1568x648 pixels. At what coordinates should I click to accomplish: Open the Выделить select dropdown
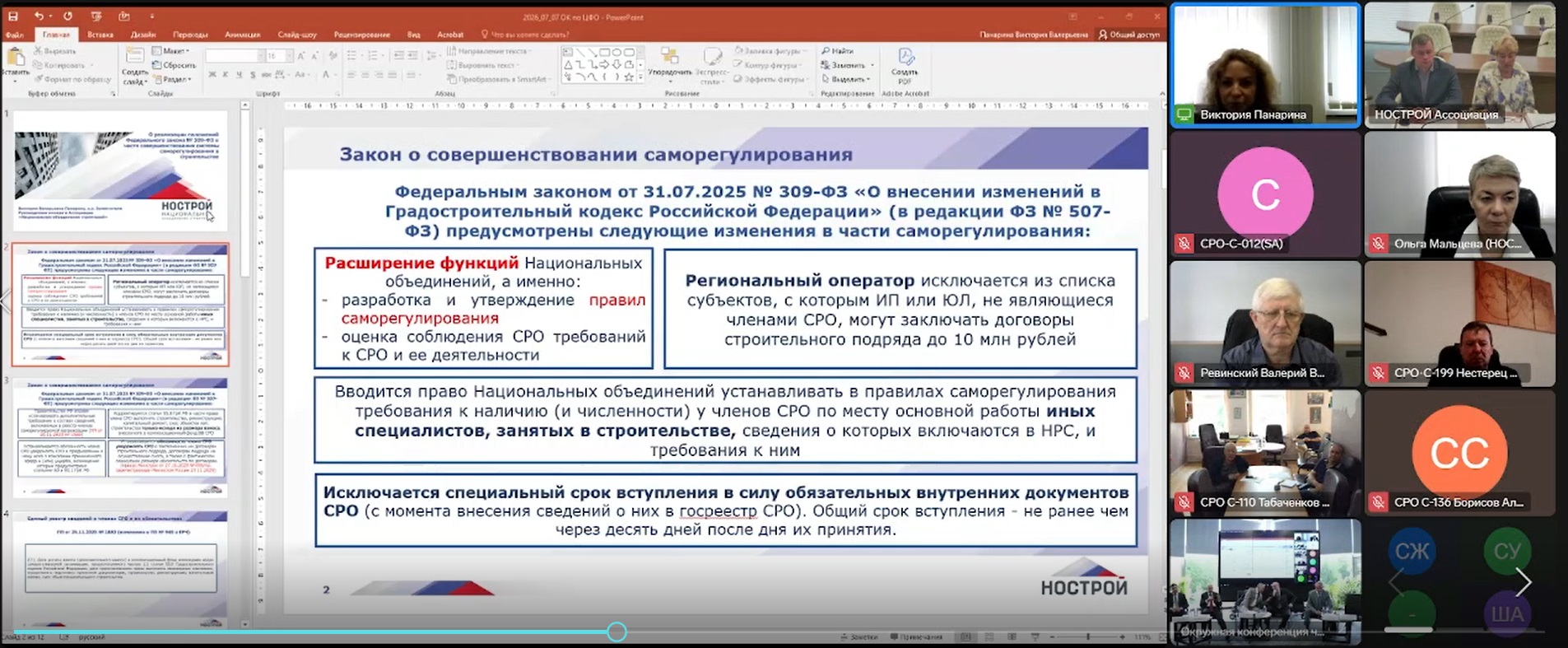click(x=846, y=79)
